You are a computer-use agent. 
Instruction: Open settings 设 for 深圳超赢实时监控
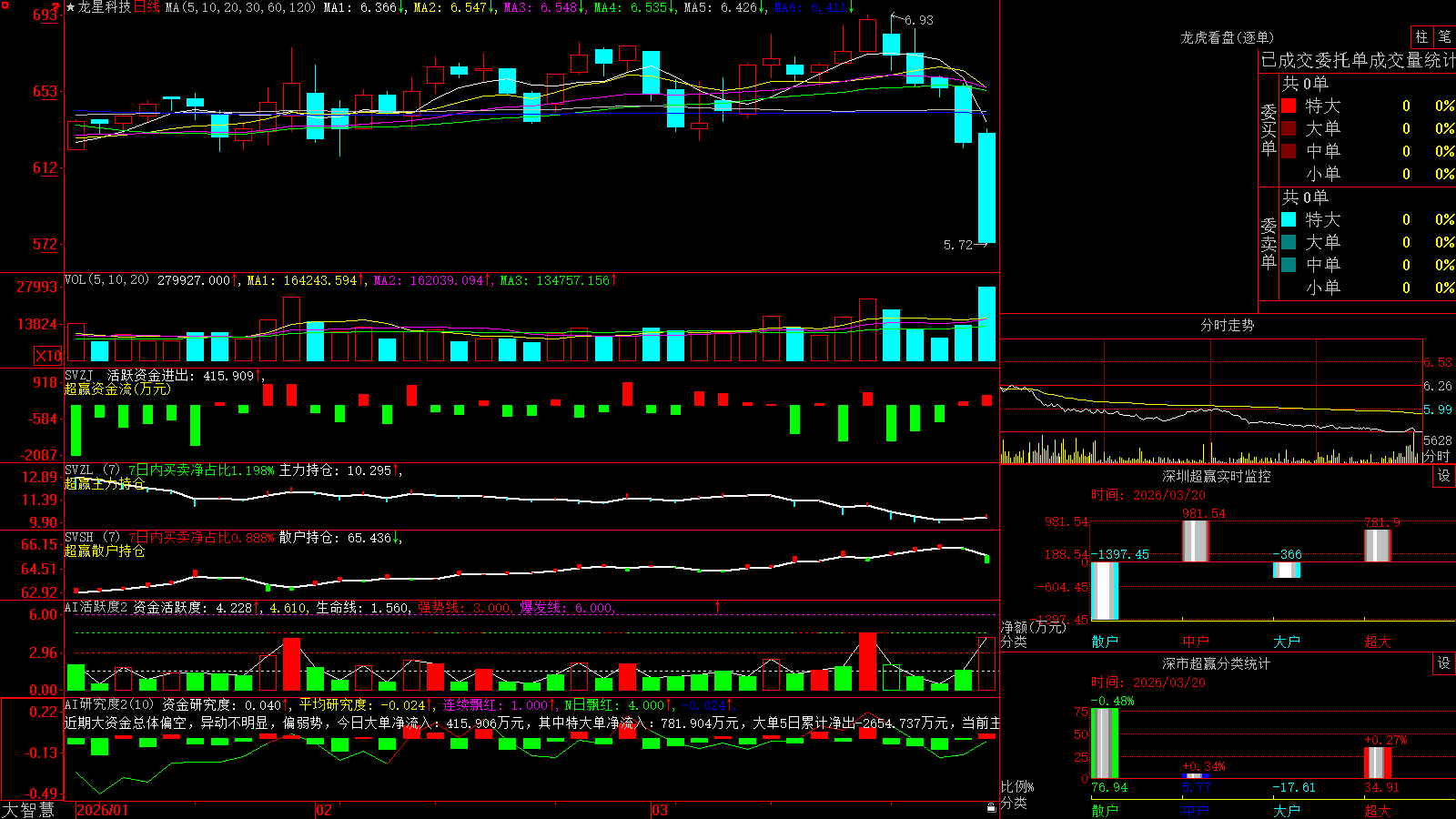click(x=1444, y=476)
